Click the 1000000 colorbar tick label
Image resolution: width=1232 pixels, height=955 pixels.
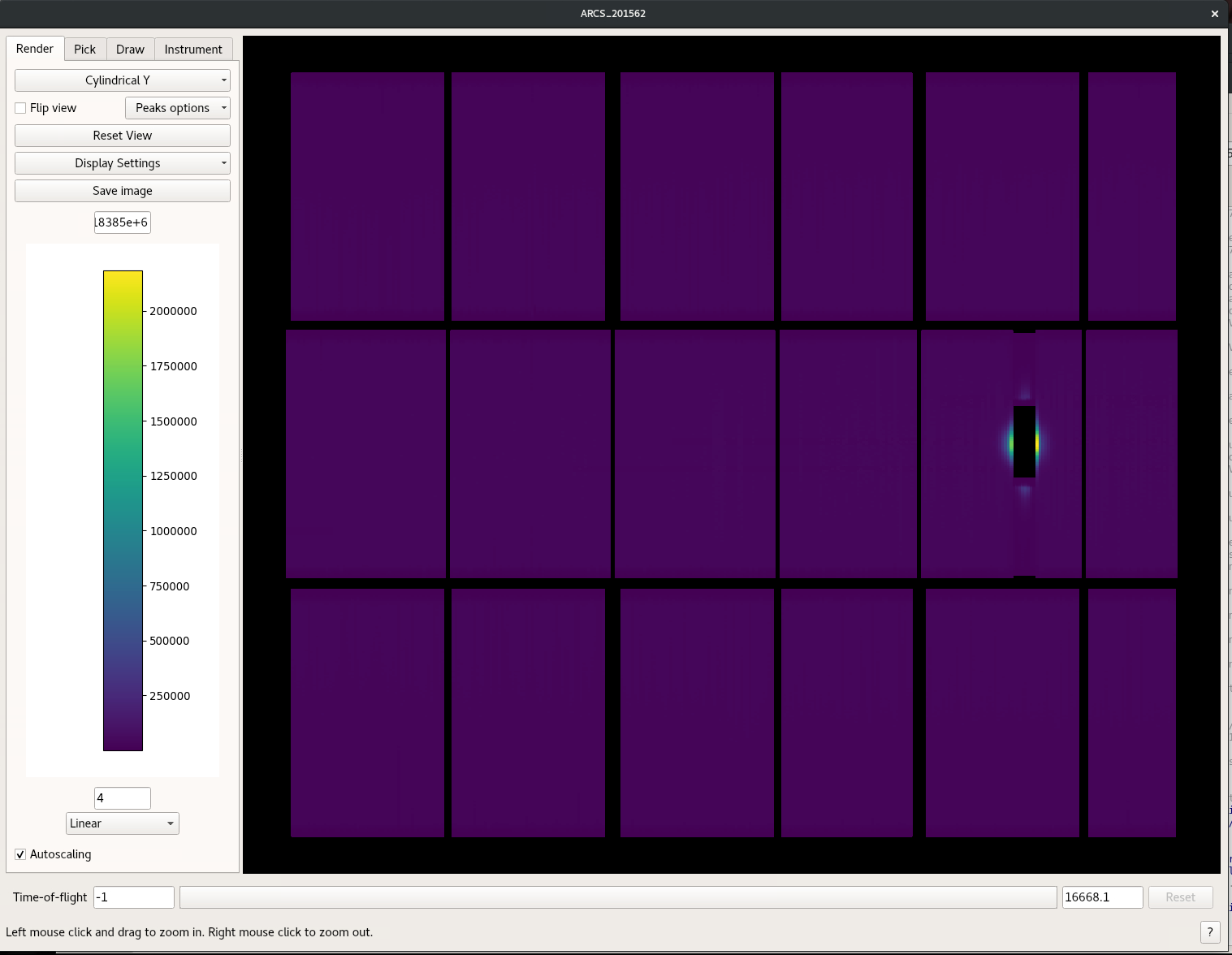pyautogui.click(x=173, y=531)
